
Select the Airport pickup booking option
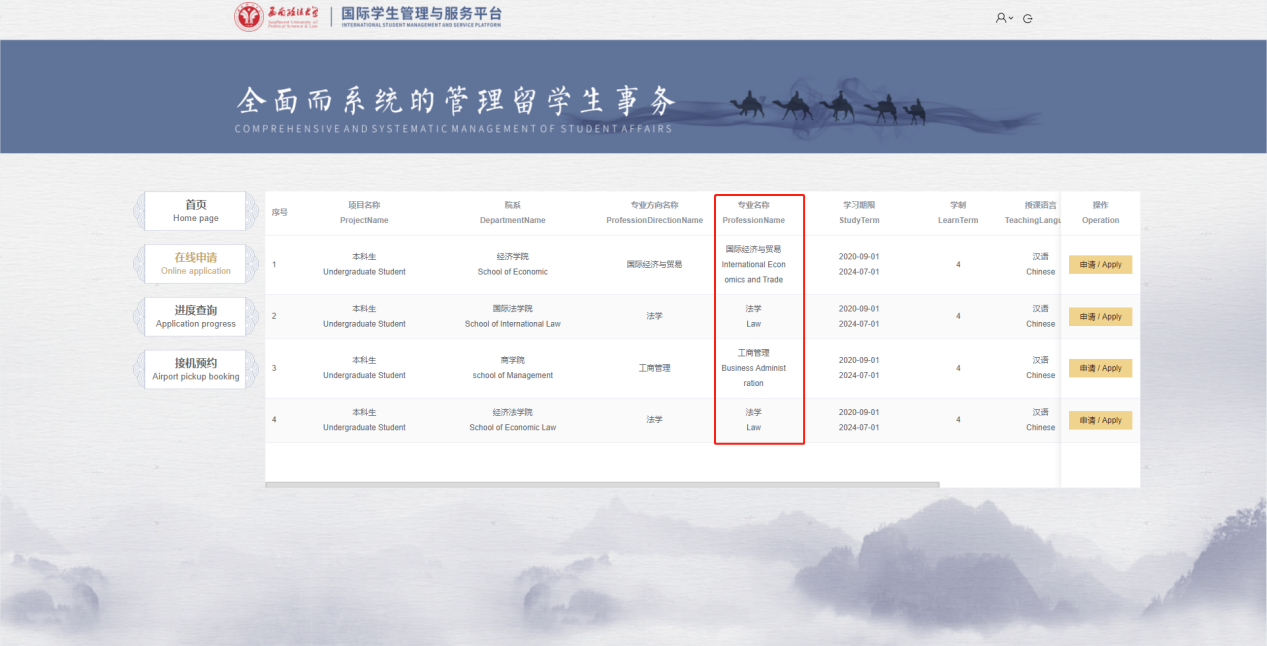coord(194,369)
